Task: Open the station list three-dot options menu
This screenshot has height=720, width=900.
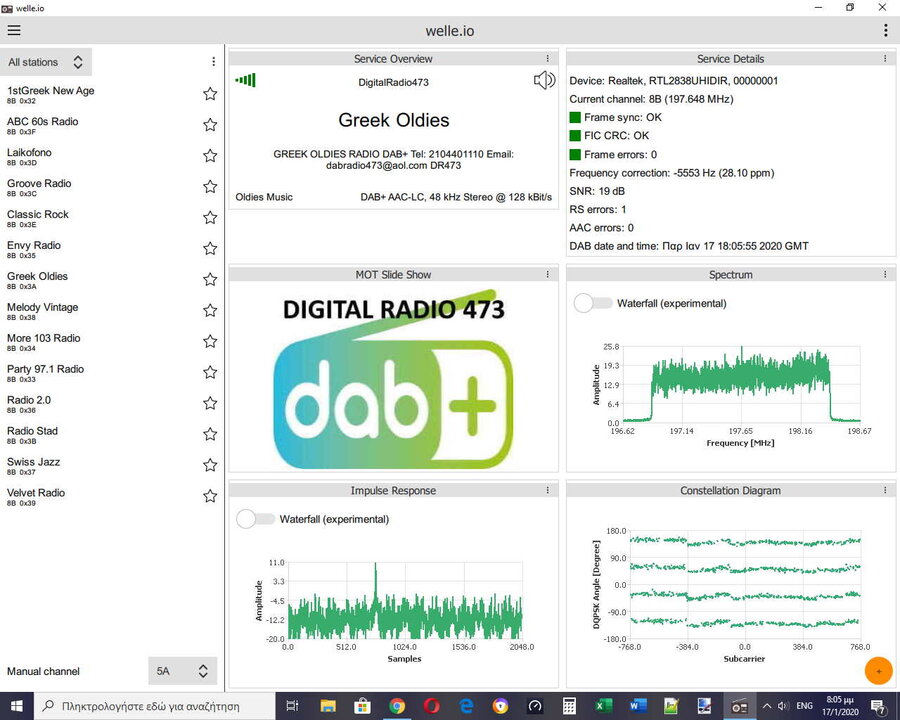Action: (x=214, y=61)
